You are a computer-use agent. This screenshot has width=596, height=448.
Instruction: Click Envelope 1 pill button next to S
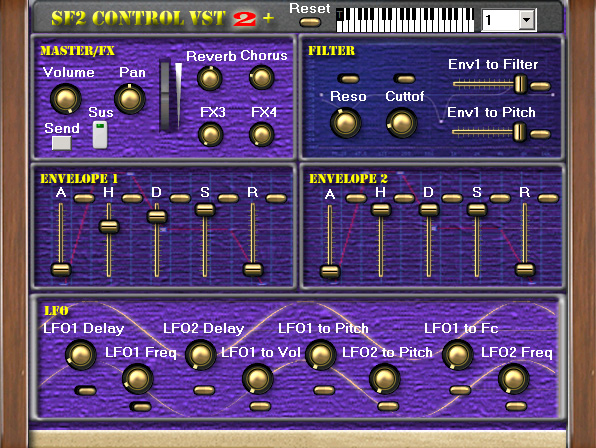click(228, 198)
